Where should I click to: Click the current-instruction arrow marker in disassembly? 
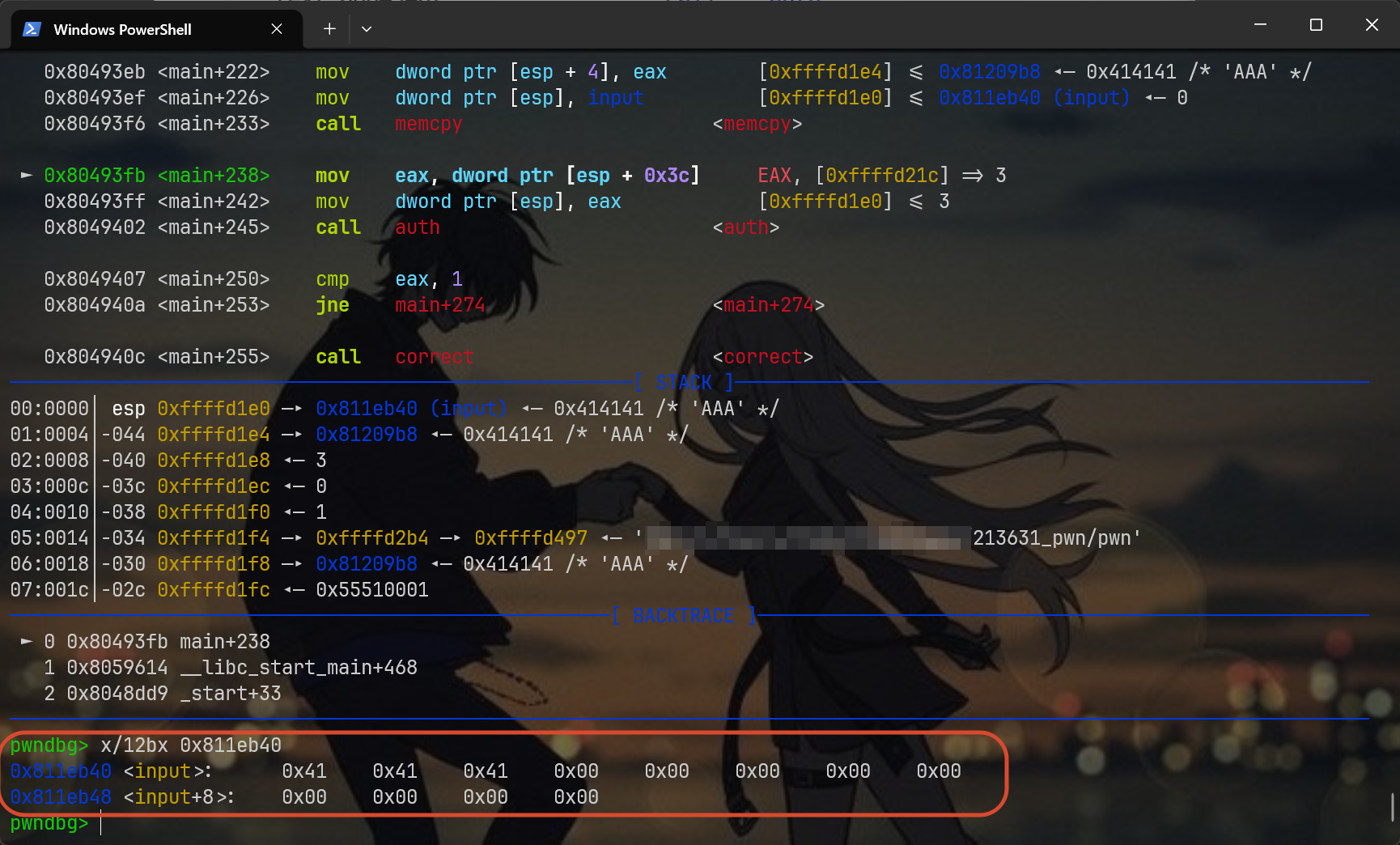[x=26, y=176]
